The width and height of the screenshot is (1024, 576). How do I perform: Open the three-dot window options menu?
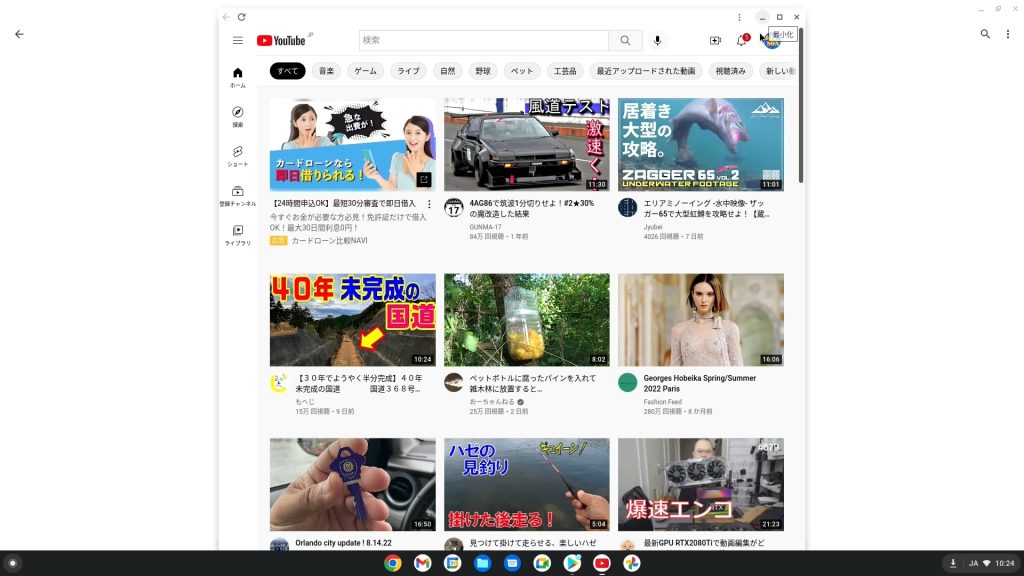click(739, 17)
